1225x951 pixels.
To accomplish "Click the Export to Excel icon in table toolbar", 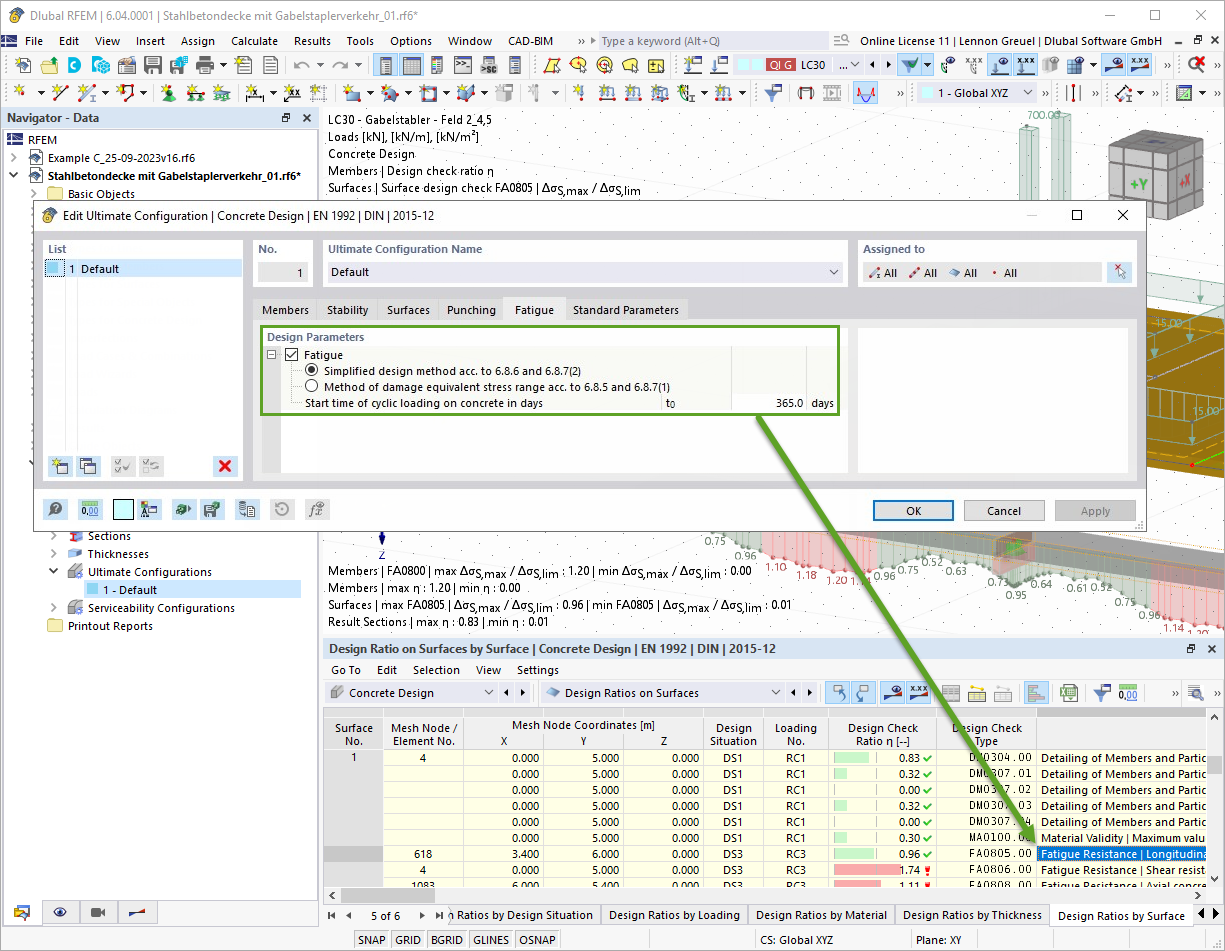I will [x=1068, y=692].
